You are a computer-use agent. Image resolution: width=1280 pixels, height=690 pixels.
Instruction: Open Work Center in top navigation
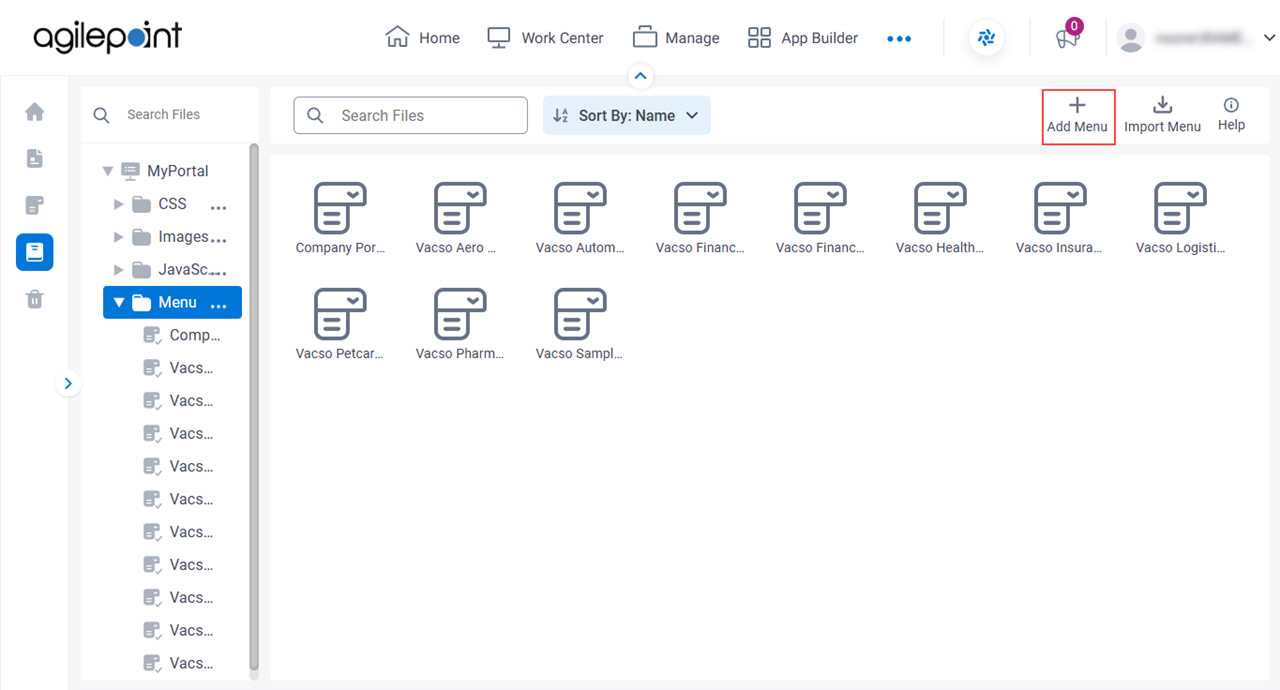[x=545, y=38]
